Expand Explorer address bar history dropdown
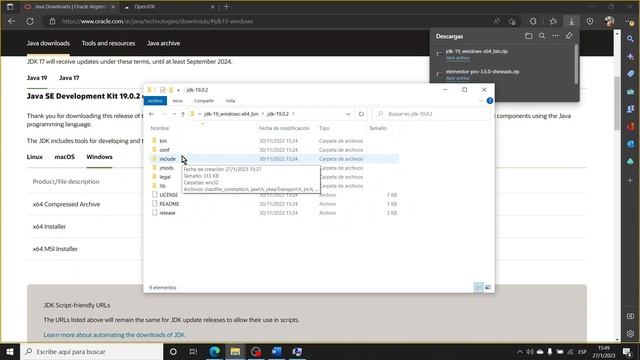This screenshot has width=640, height=360. point(348,114)
